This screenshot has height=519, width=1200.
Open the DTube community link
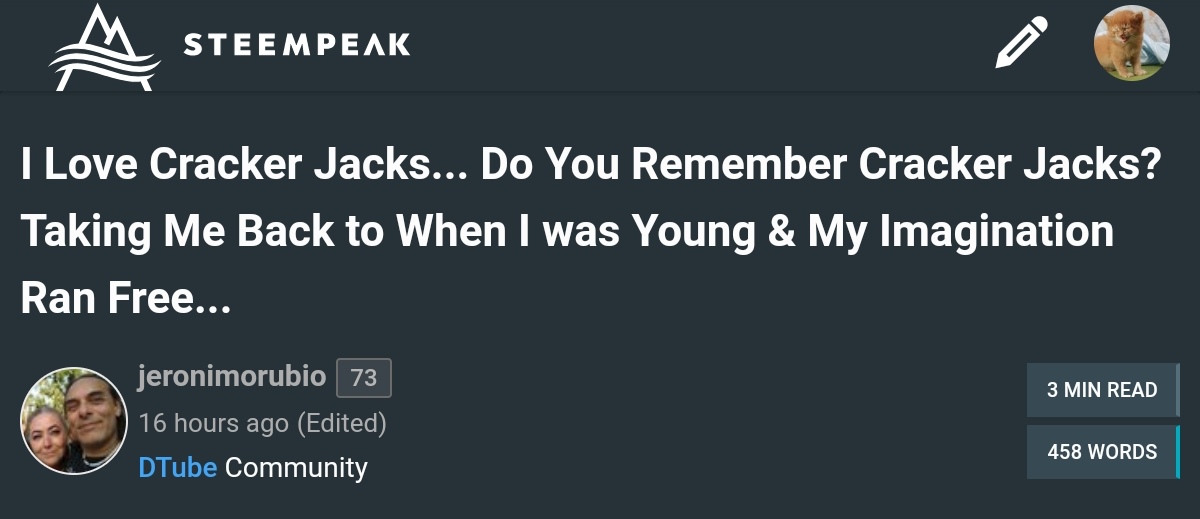tap(177, 467)
